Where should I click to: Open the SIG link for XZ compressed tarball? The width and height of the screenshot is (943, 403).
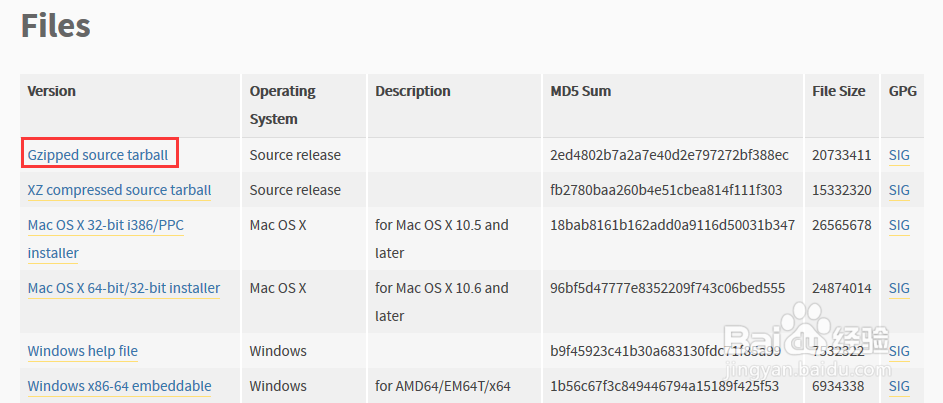click(x=899, y=190)
